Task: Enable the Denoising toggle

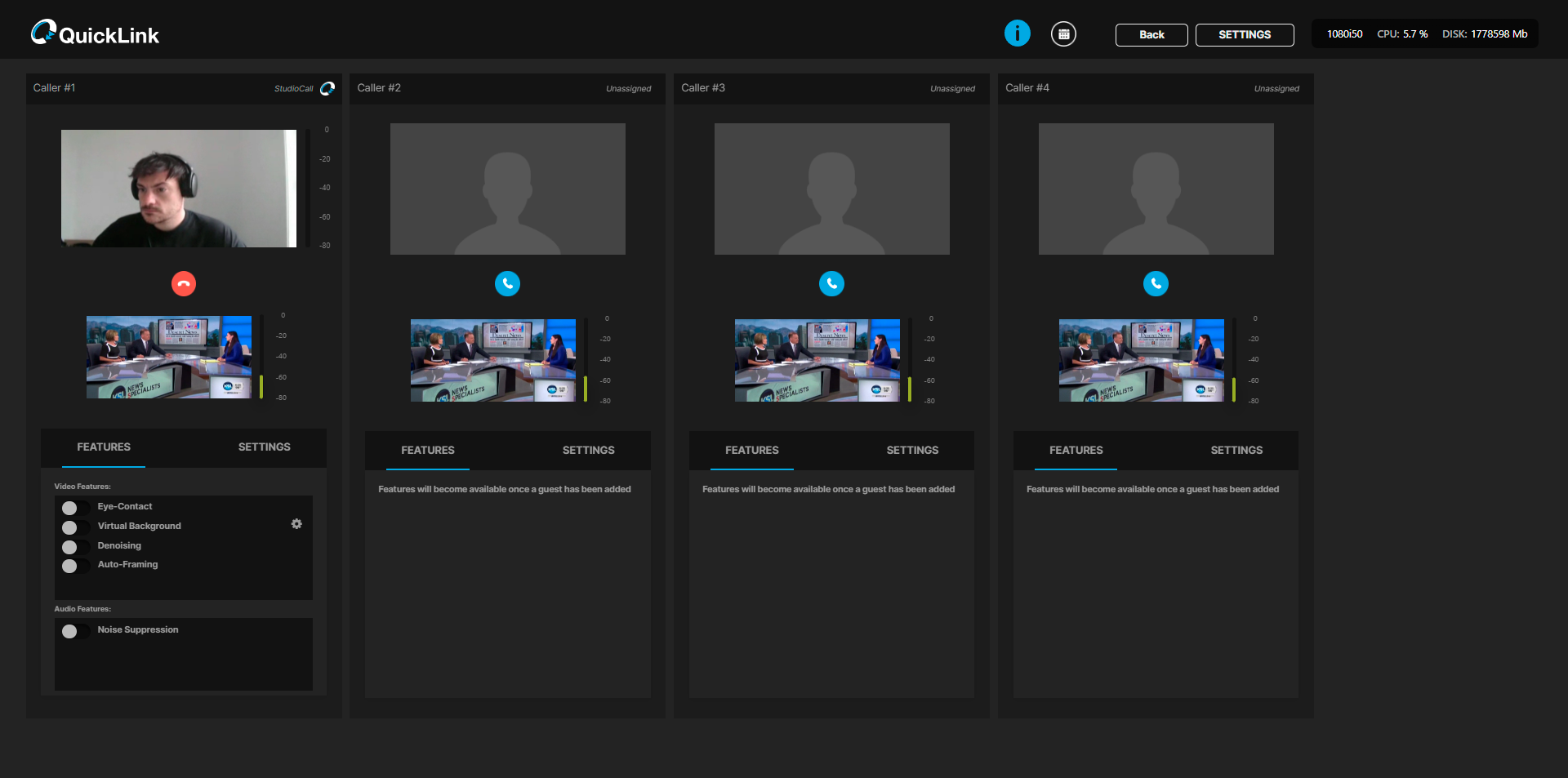Action: point(74,547)
